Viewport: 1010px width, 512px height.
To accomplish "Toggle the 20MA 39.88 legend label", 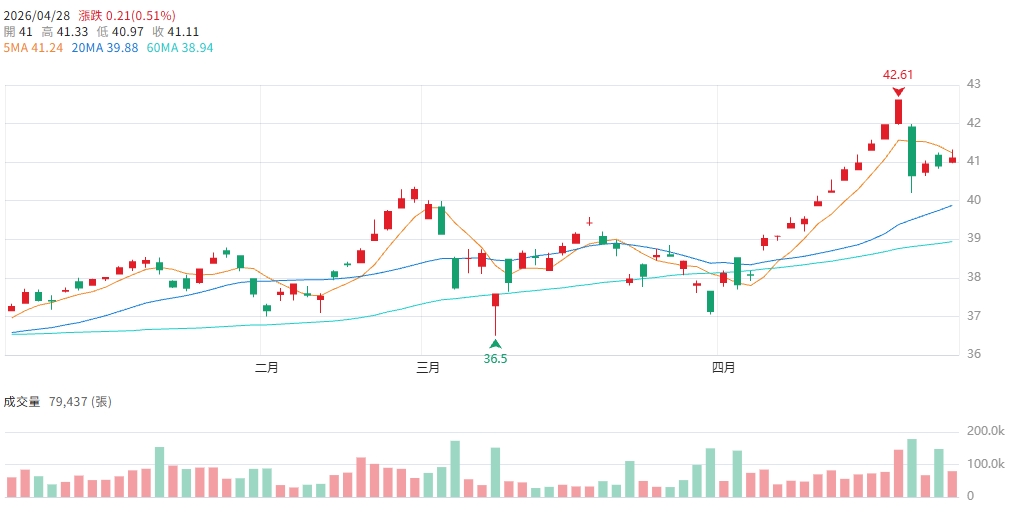I will point(104,47).
